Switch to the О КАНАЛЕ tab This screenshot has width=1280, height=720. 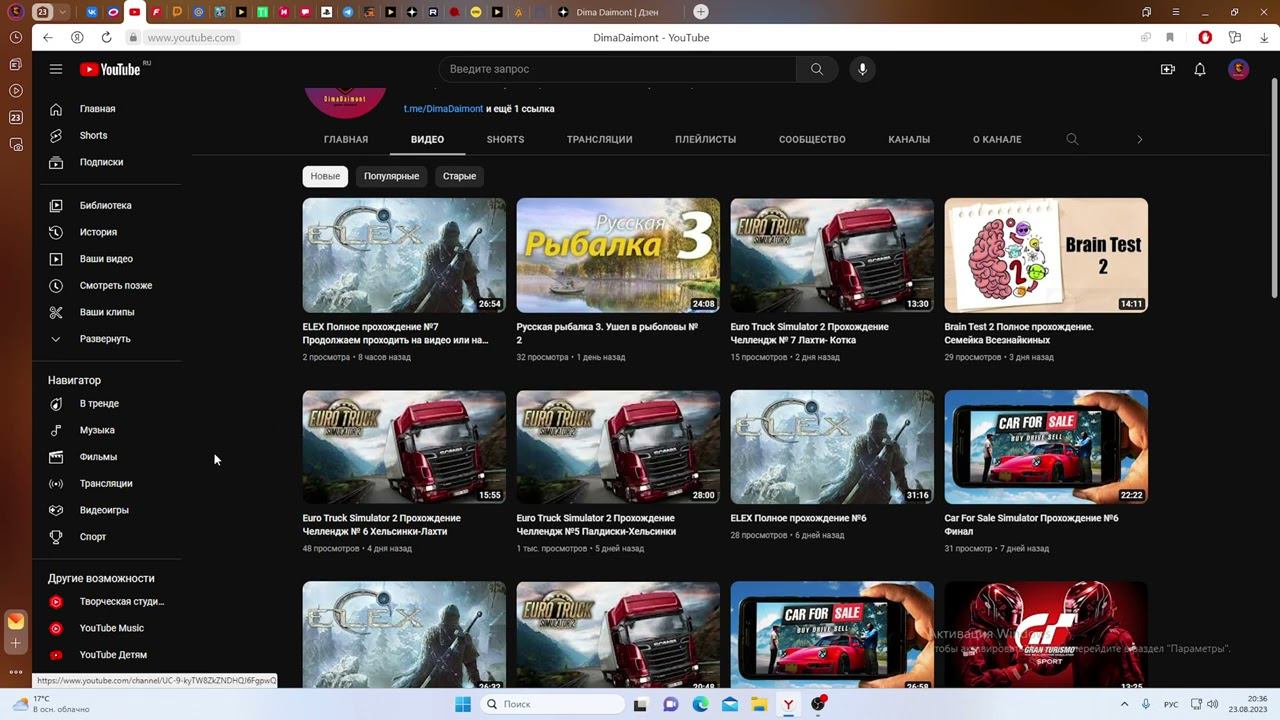click(x=997, y=140)
